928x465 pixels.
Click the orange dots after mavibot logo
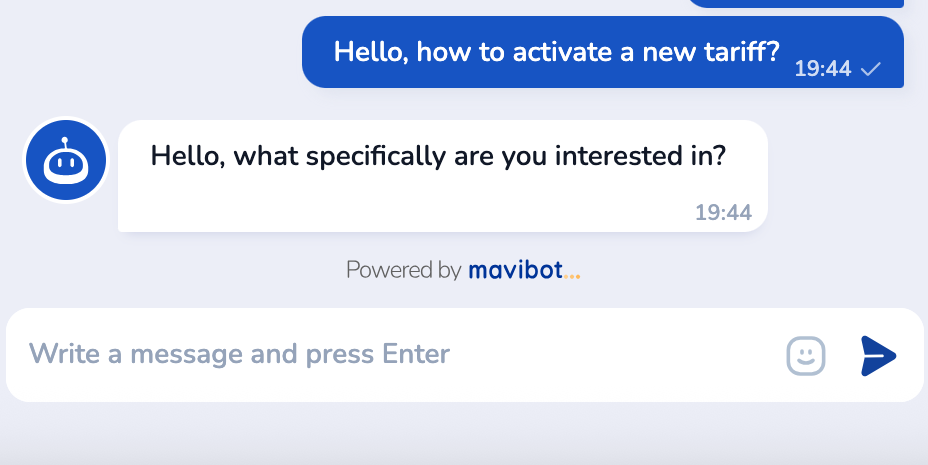pos(572,270)
